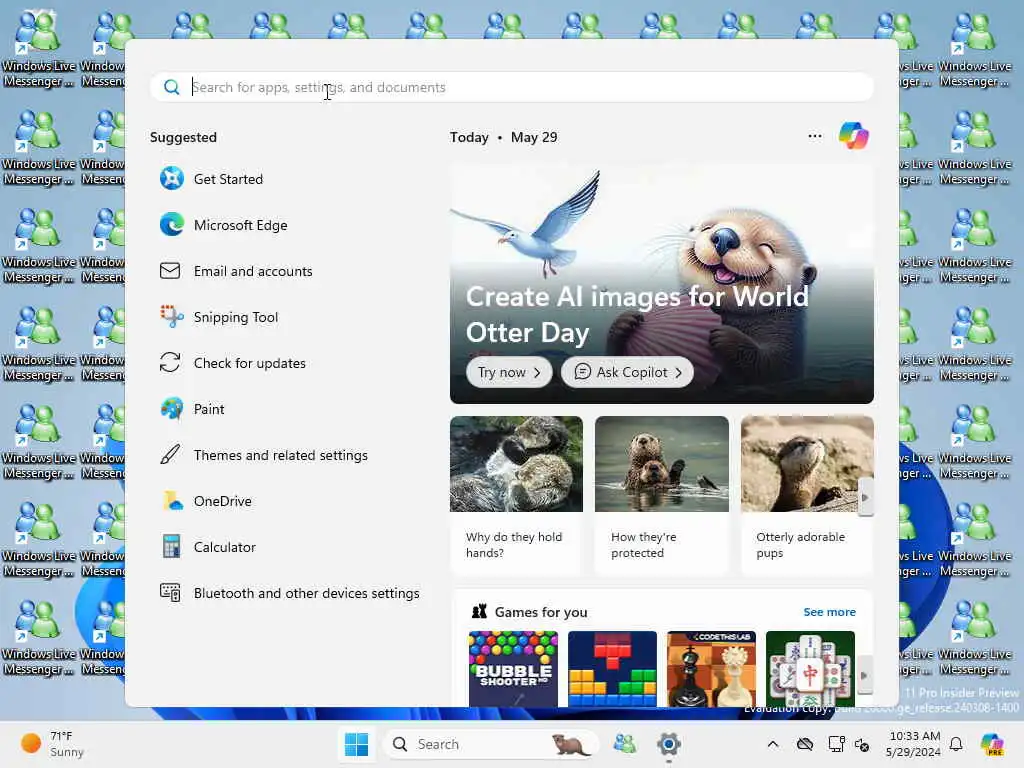Click the network display icon in tray

pyautogui.click(x=837, y=744)
